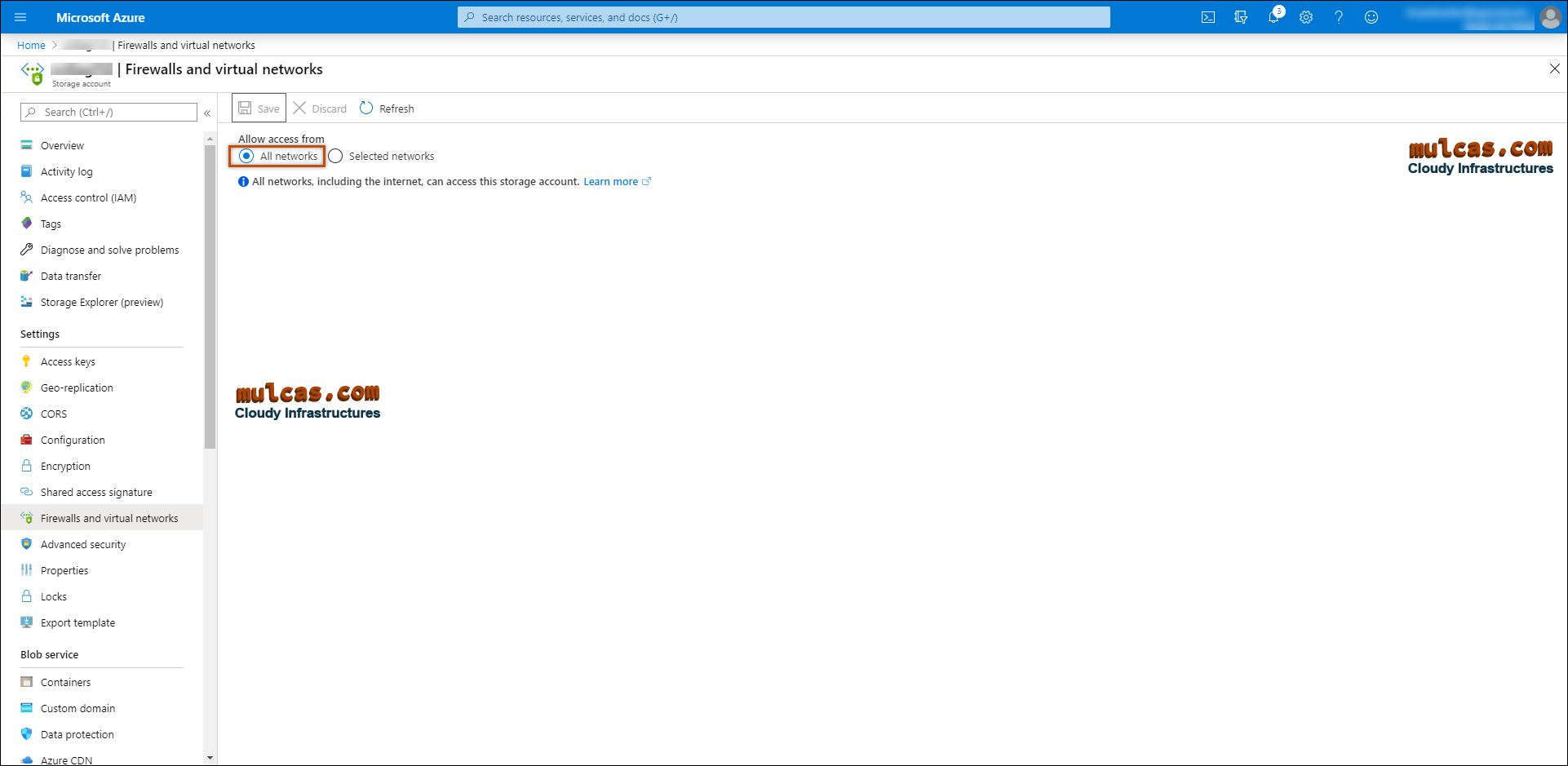The image size is (1568, 766).
Task: Click the Discard button
Action: pyautogui.click(x=320, y=108)
